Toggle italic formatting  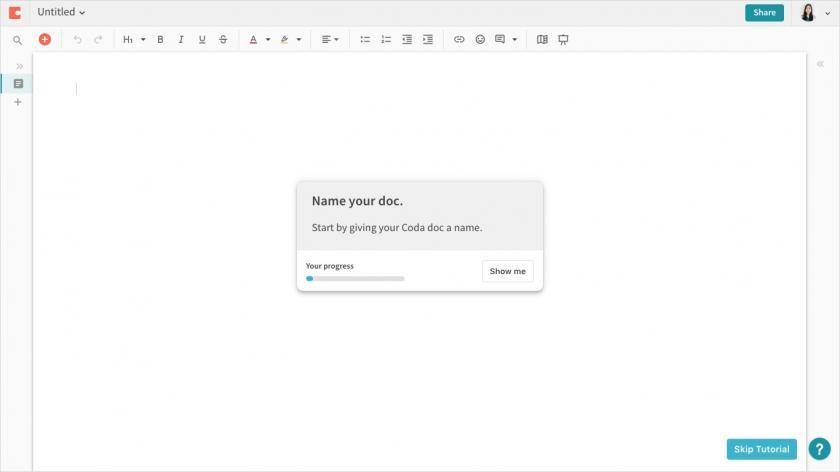click(x=181, y=40)
